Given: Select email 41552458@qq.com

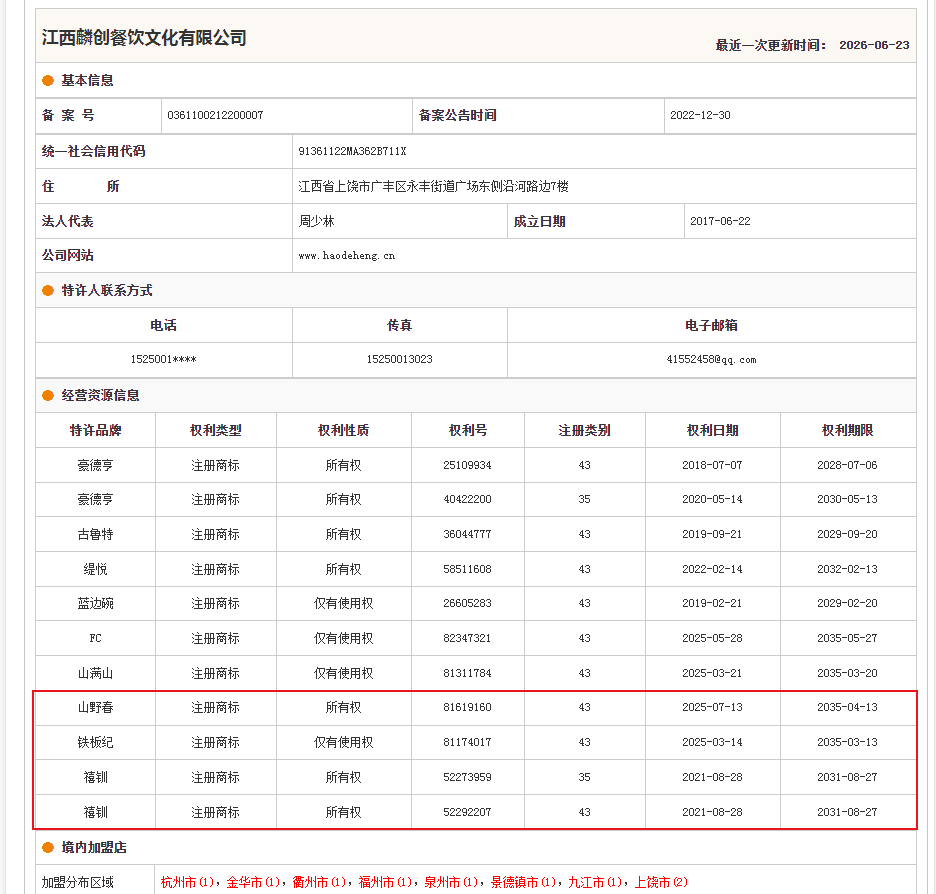Looking at the screenshot, I should pos(711,359).
